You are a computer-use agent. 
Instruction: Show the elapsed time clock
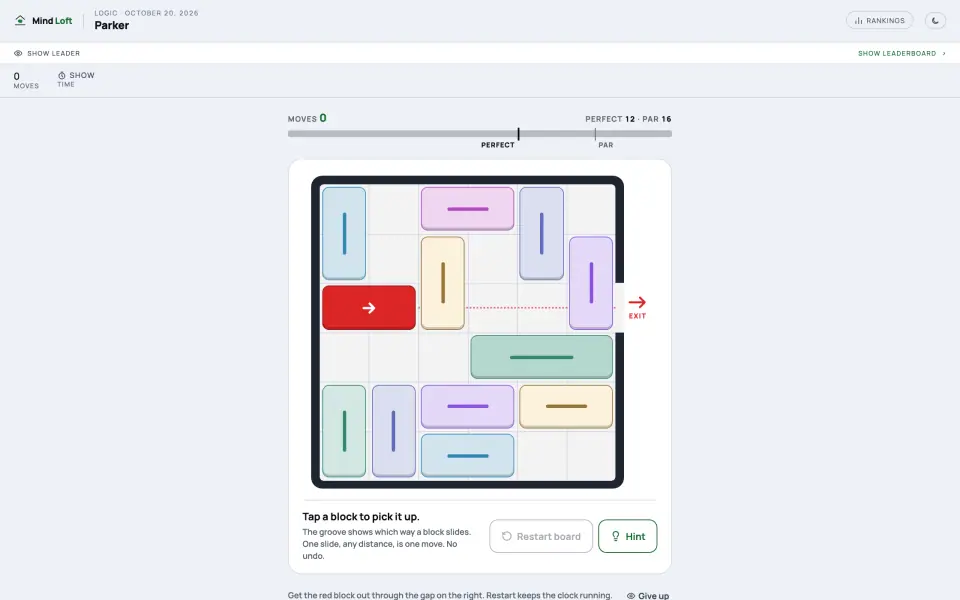click(x=76, y=79)
